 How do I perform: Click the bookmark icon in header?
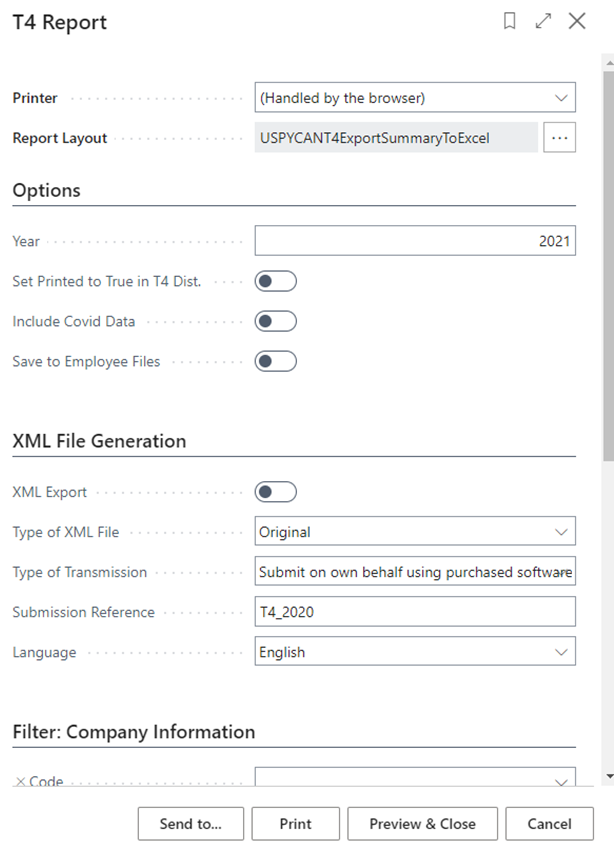[510, 21]
